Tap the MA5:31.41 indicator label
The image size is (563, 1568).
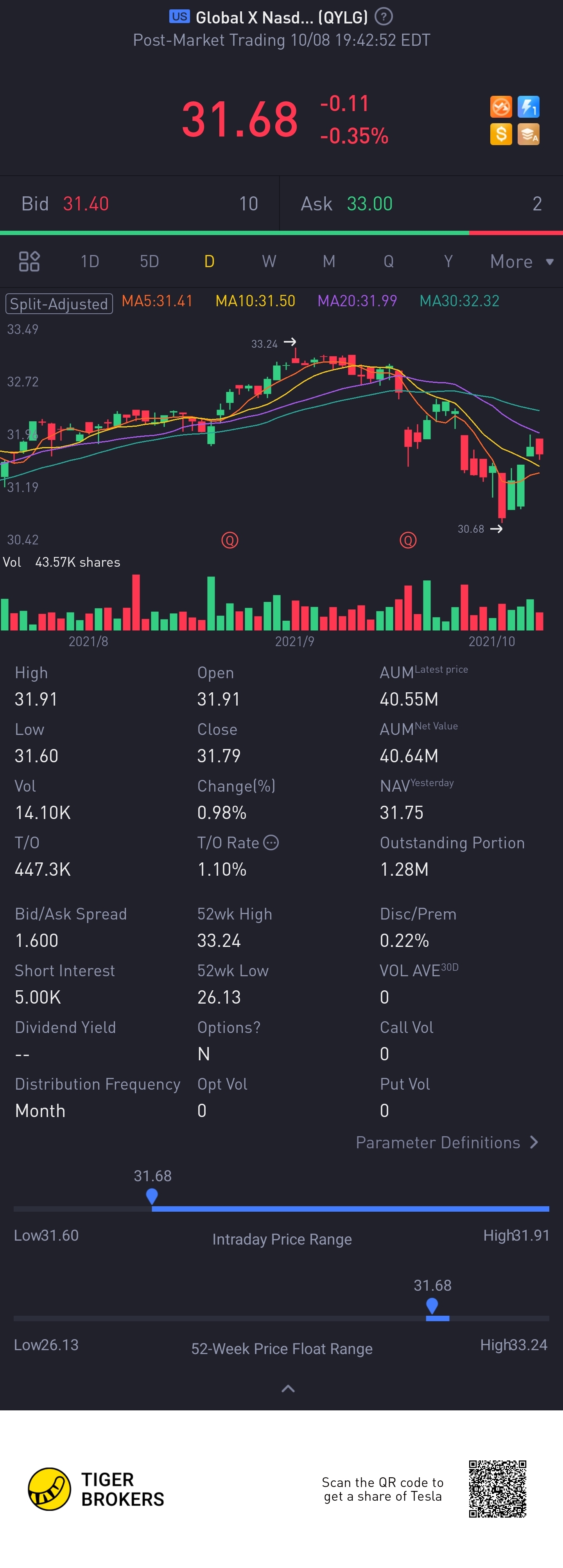[x=157, y=301]
